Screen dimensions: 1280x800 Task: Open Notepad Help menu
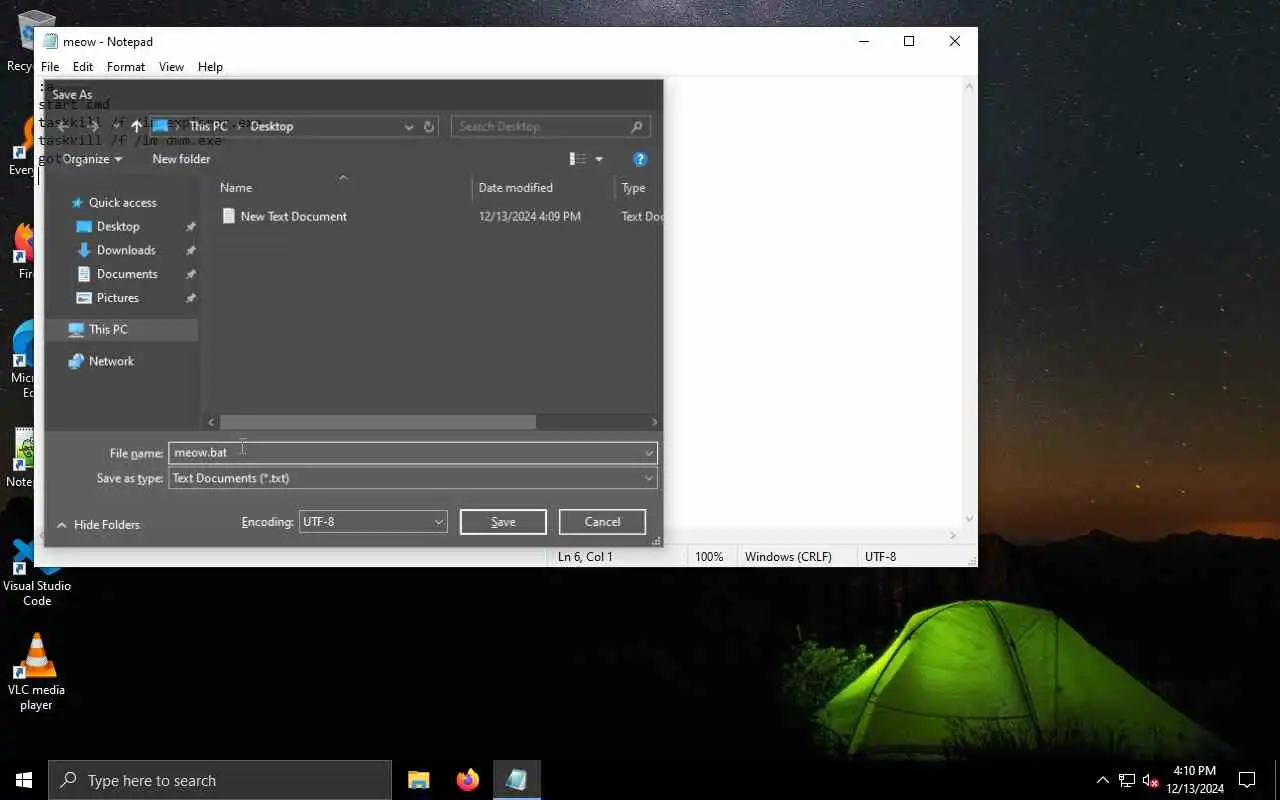coord(210,67)
